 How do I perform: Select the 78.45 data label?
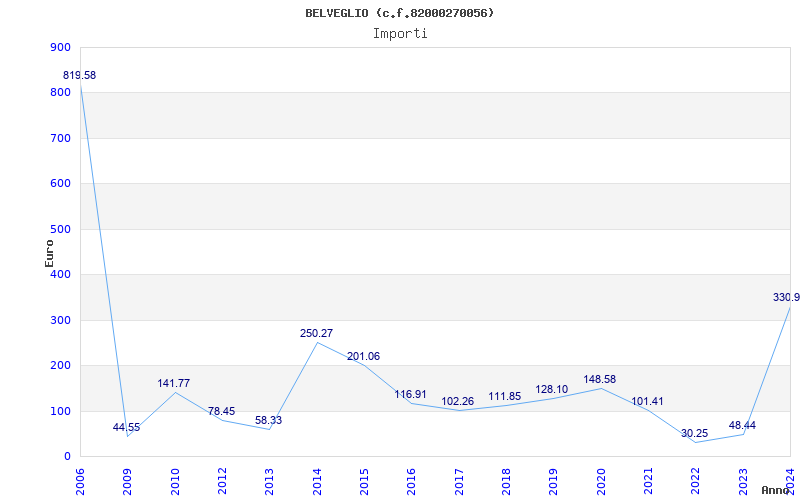click(x=221, y=411)
